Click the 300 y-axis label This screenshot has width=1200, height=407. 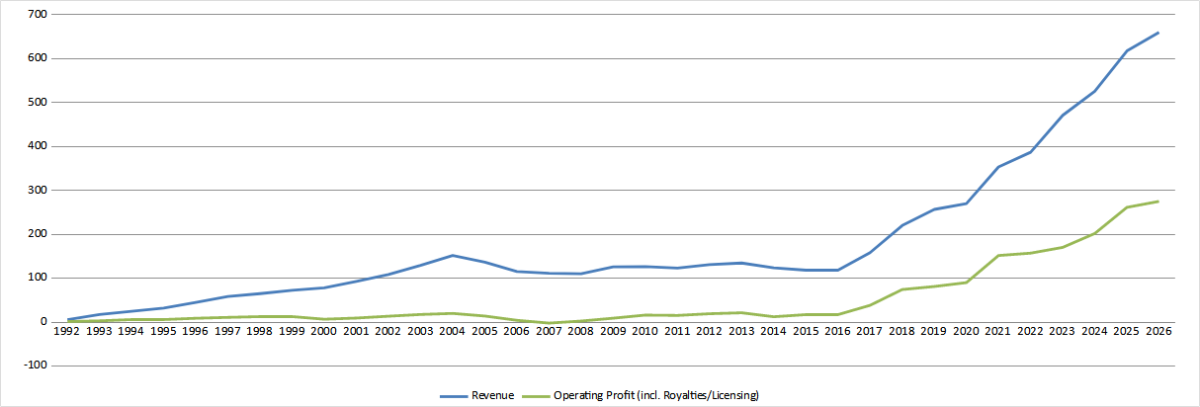[x=40, y=190]
